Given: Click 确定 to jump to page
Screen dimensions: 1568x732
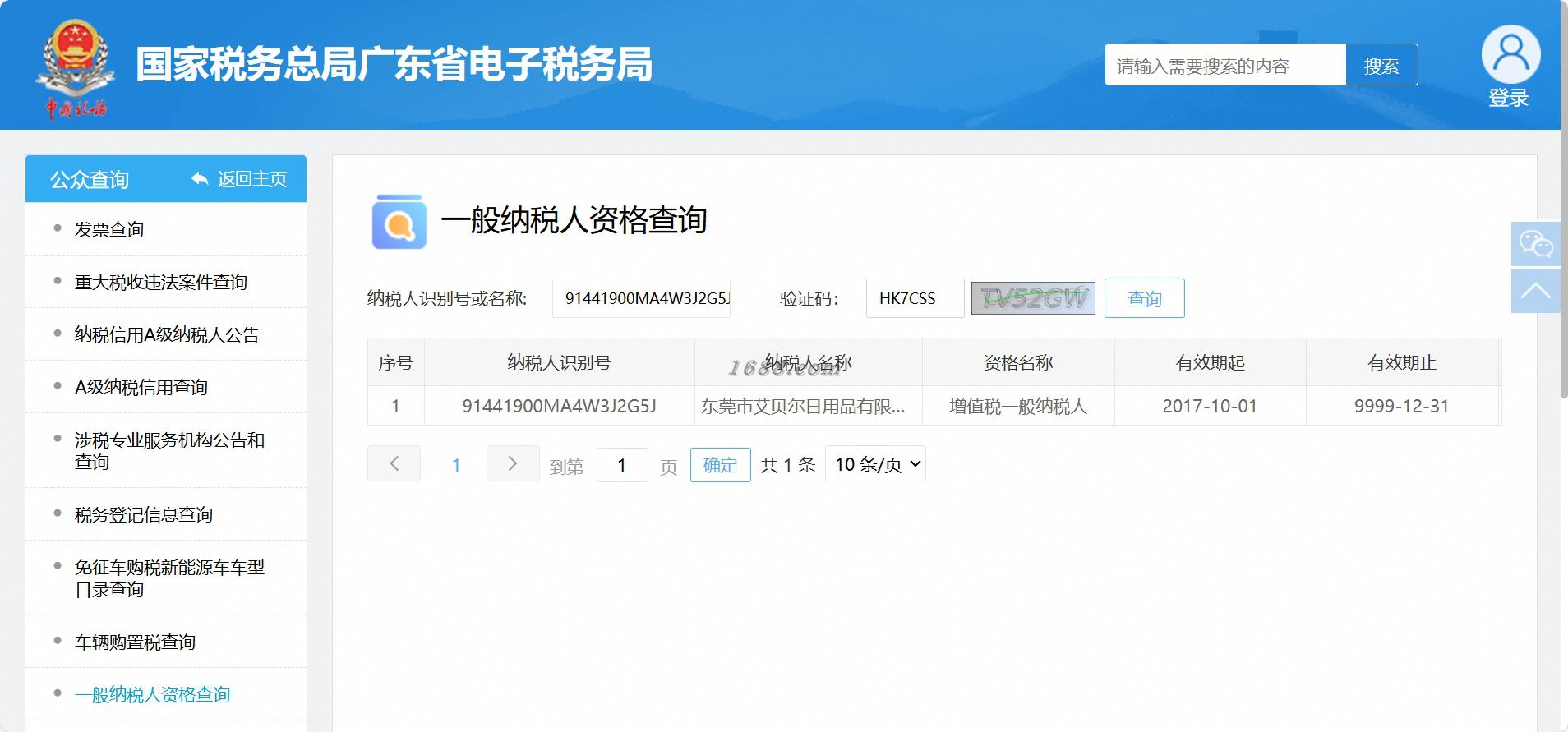Looking at the screenshot, I should click(x=720, y=465).
